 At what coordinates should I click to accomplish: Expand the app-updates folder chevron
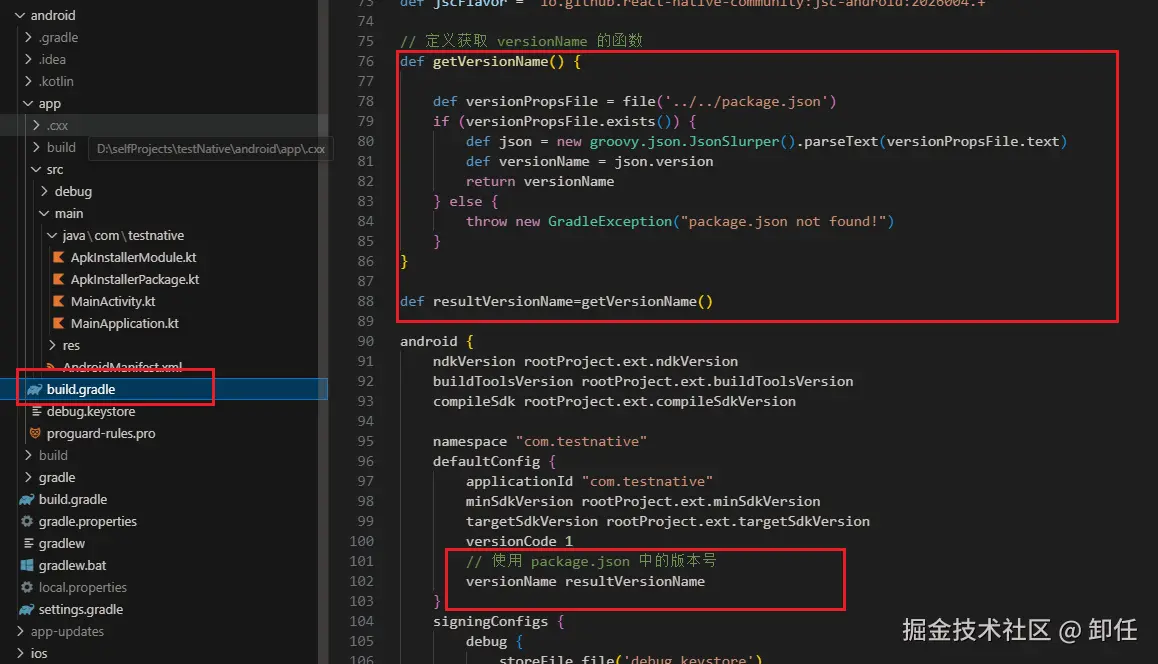(20, 632)
